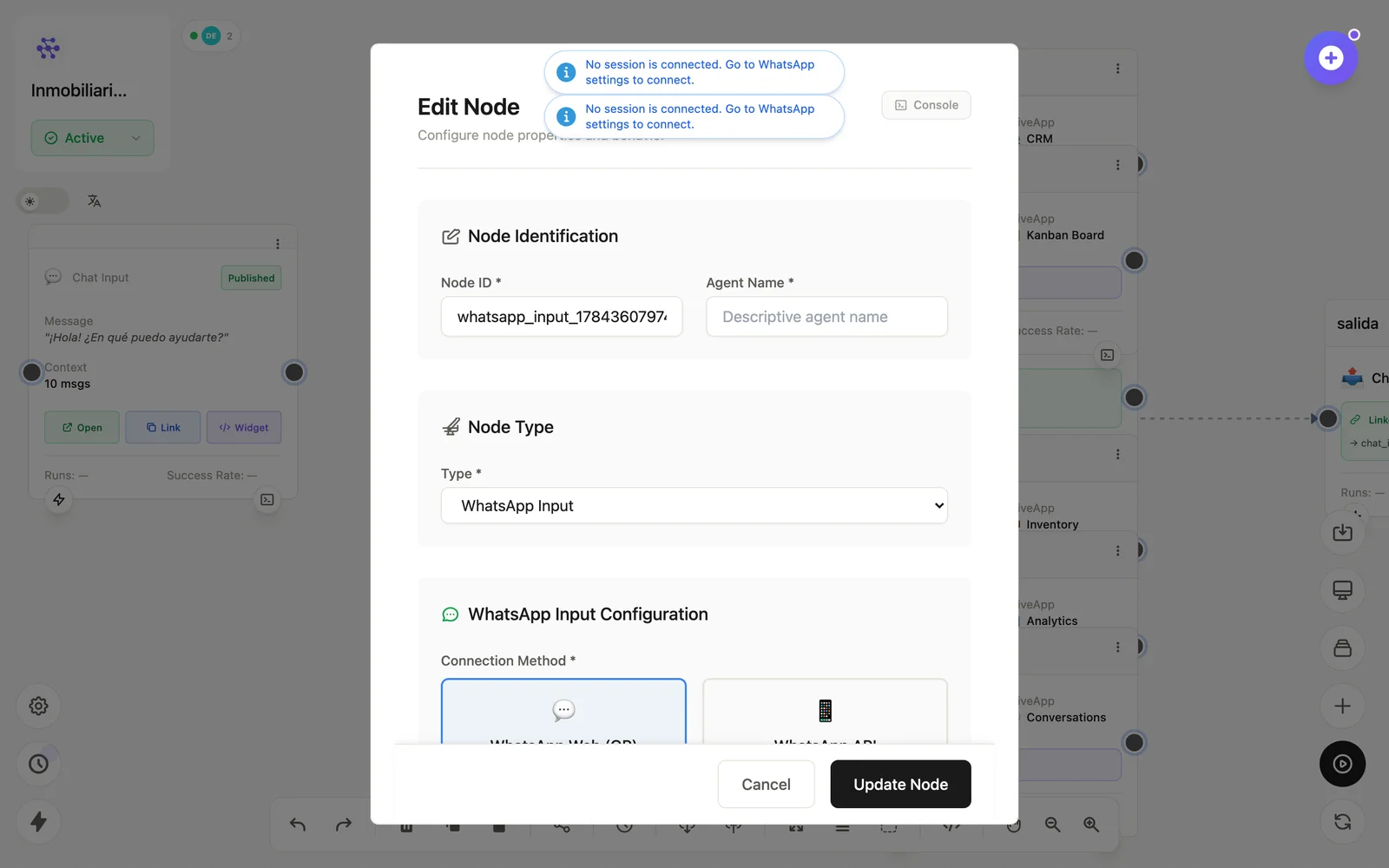Open the three-dot menu above Analytics node
Viewport: 1389px width, 868px height.
tap(1118, 550)
